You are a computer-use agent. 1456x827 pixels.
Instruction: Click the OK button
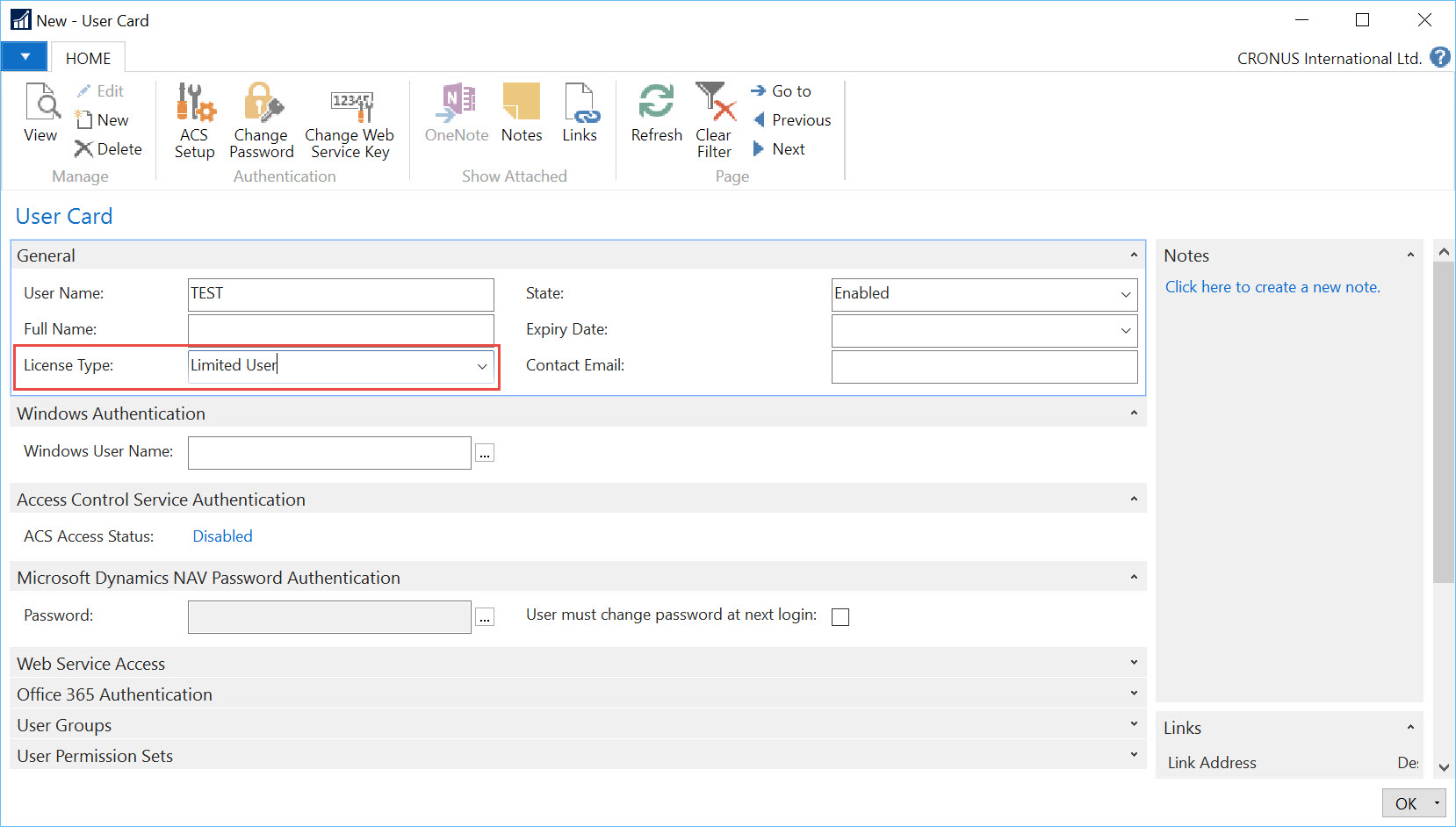pos(1405,803)
